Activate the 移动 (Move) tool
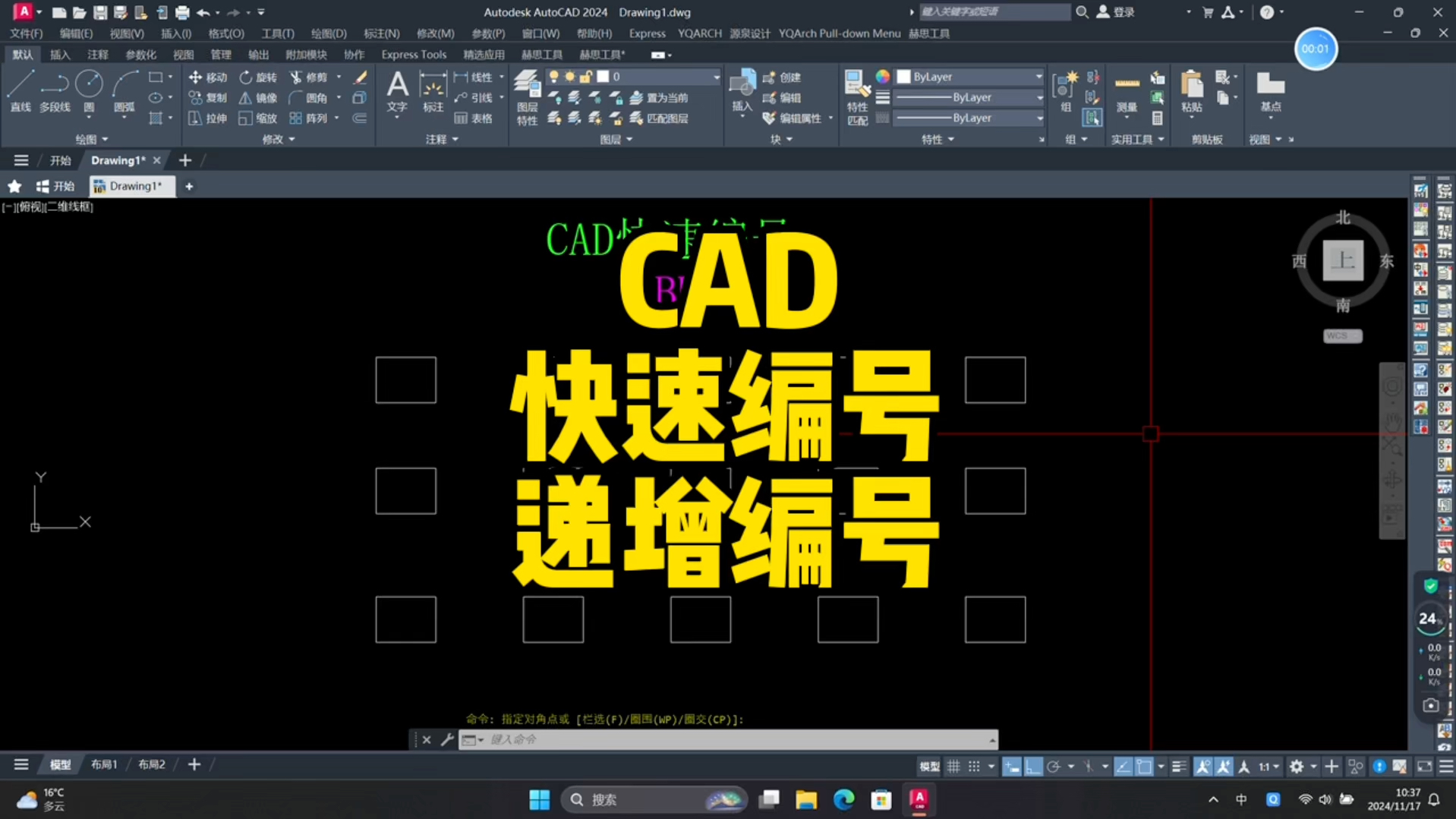 208,77
